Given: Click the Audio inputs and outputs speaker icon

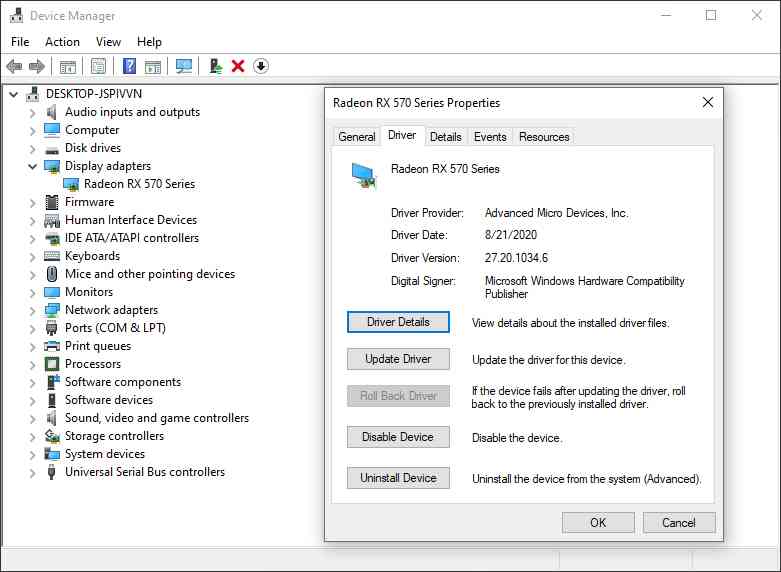Looking at the screenshot, I should pyautogui.click(x=52, y=112).
